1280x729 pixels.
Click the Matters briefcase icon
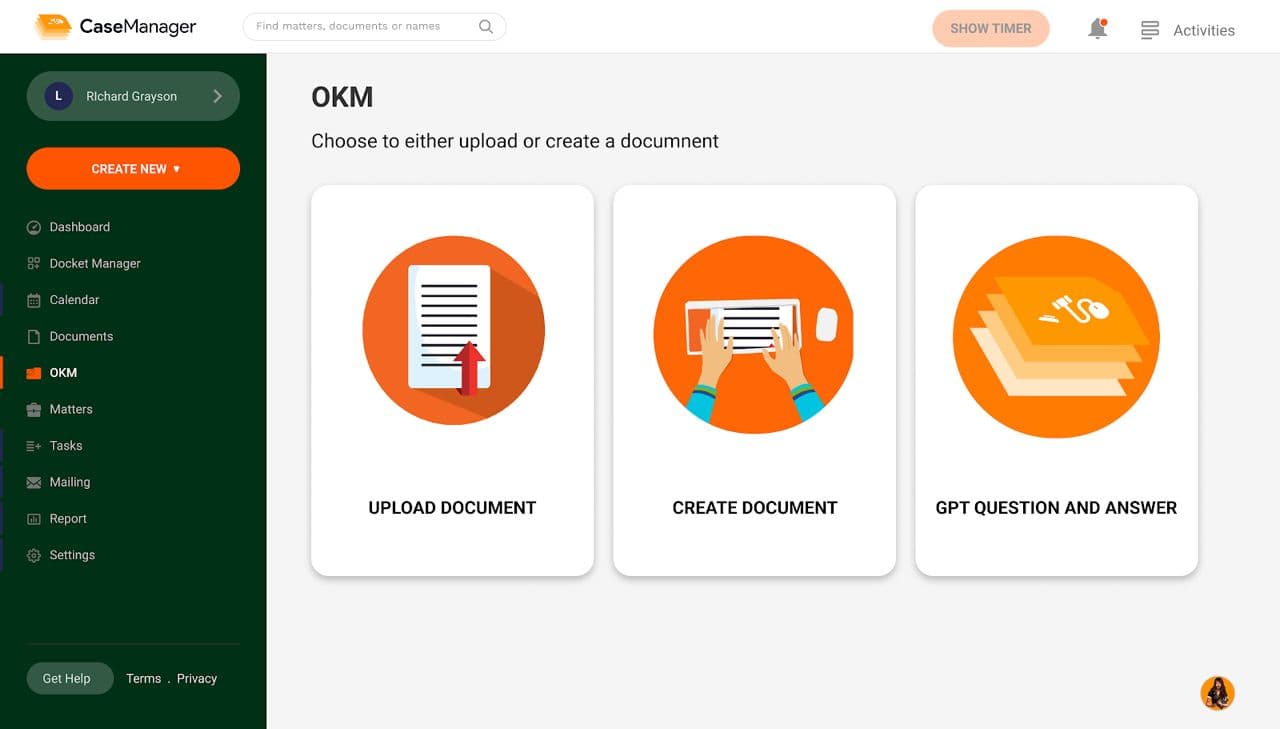coord(34,410)
